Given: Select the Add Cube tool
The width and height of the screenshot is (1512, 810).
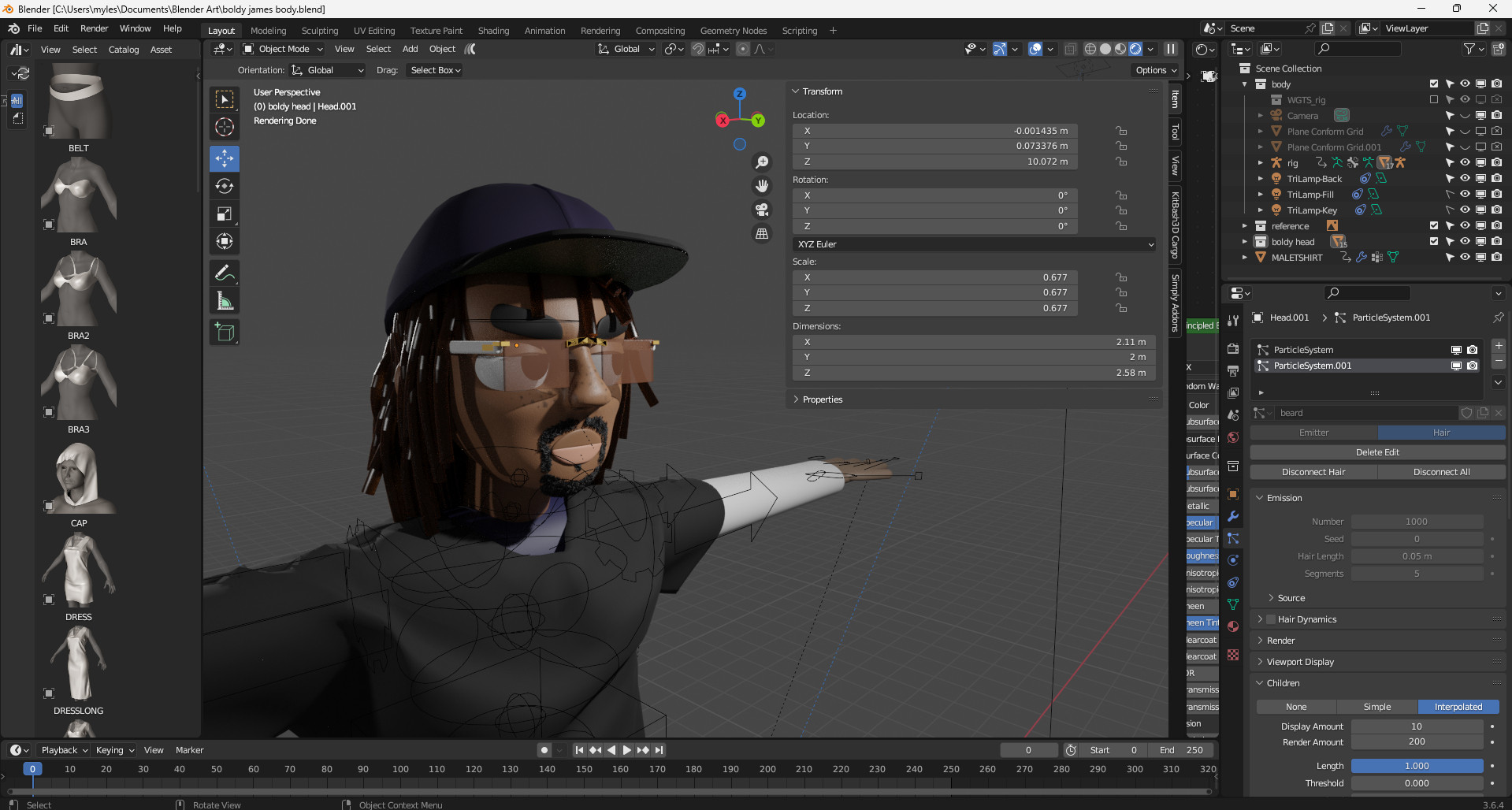Looking at the screenshot, I should pyautogui.click(x=225, y=332).
